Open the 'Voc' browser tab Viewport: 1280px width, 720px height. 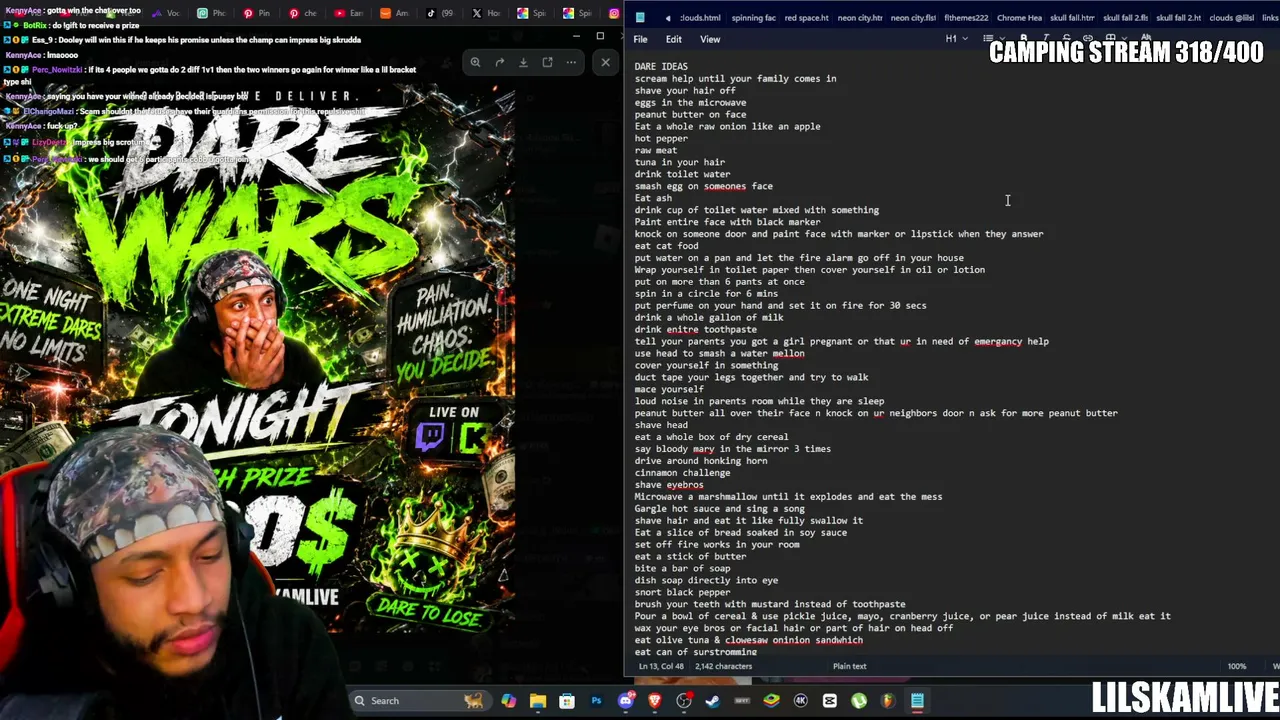165,13
